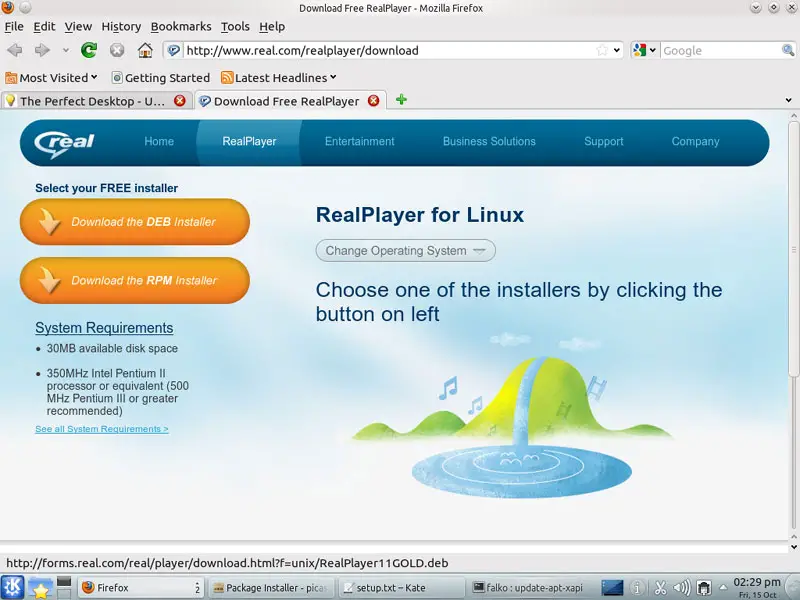This screenshot has width=800, height=600.
Task: Open the back/forward history dropdown arrow
Action: pos(66,50)
